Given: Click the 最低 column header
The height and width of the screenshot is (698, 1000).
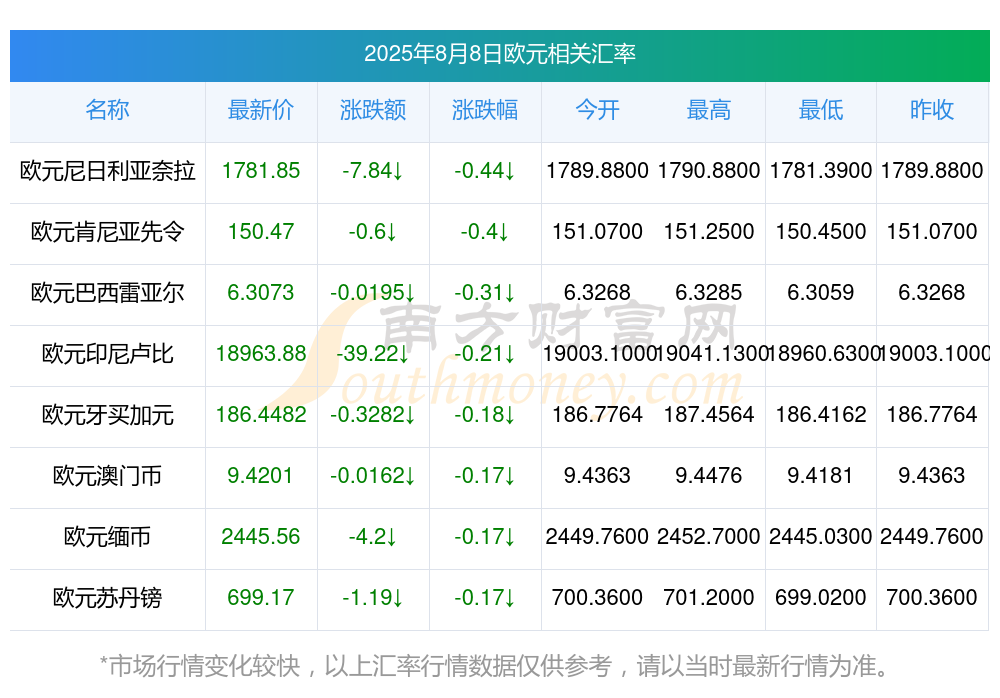Looking at the screenshot, I should click(x=821, y=110).
